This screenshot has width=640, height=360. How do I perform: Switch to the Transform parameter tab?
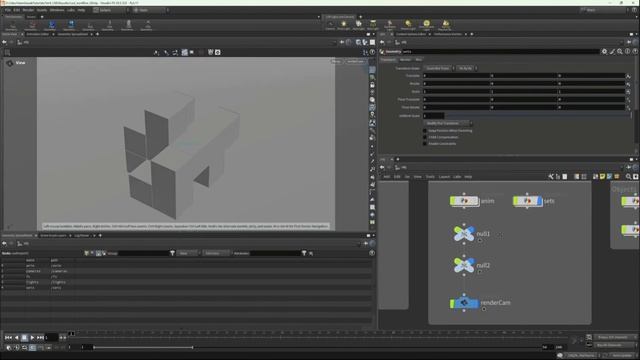(388, 60)
